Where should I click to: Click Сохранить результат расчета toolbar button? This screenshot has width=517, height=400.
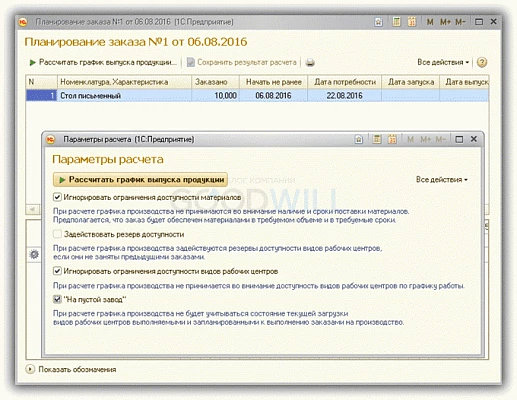(242, 62)
